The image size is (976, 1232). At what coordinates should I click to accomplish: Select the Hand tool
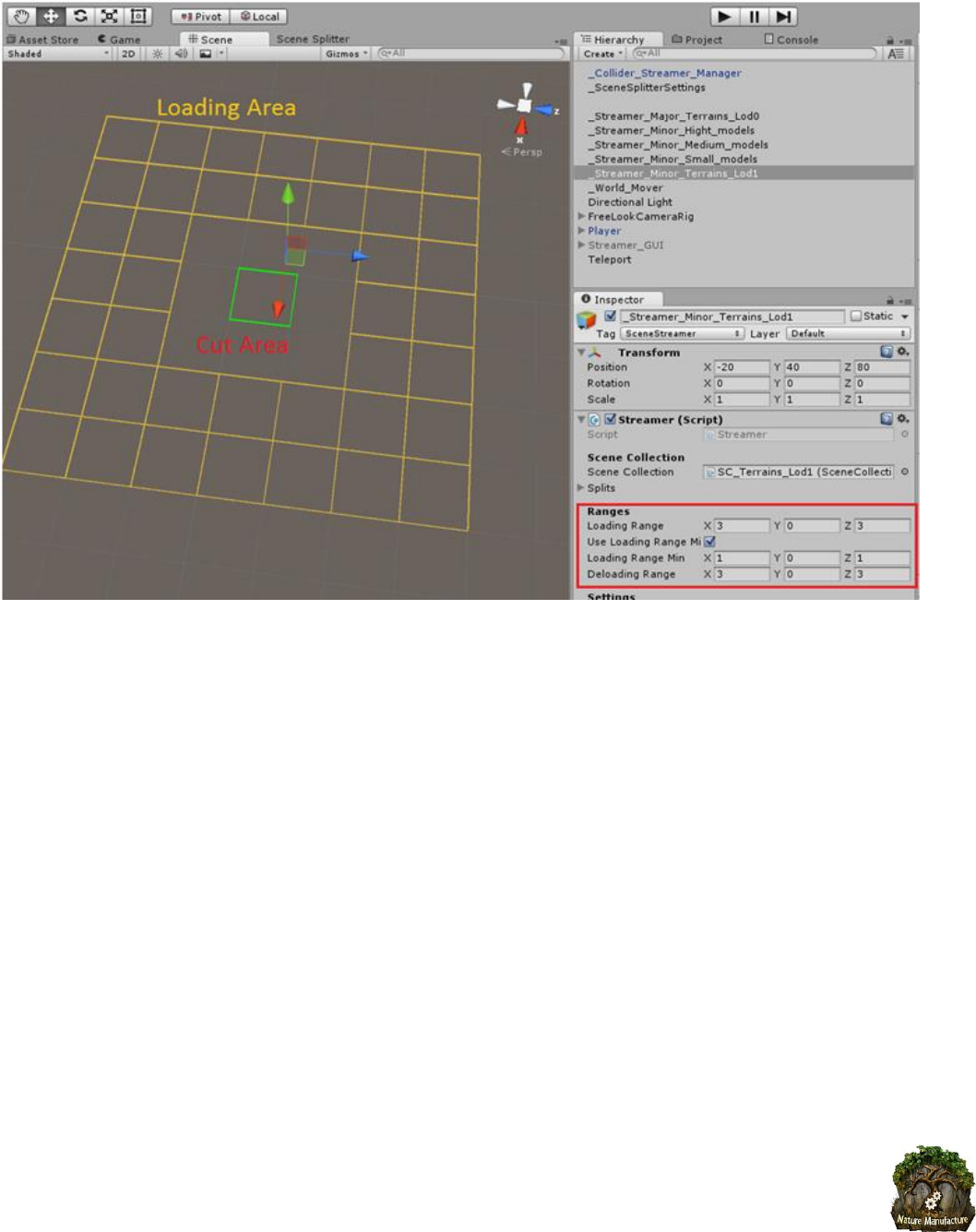21,17
